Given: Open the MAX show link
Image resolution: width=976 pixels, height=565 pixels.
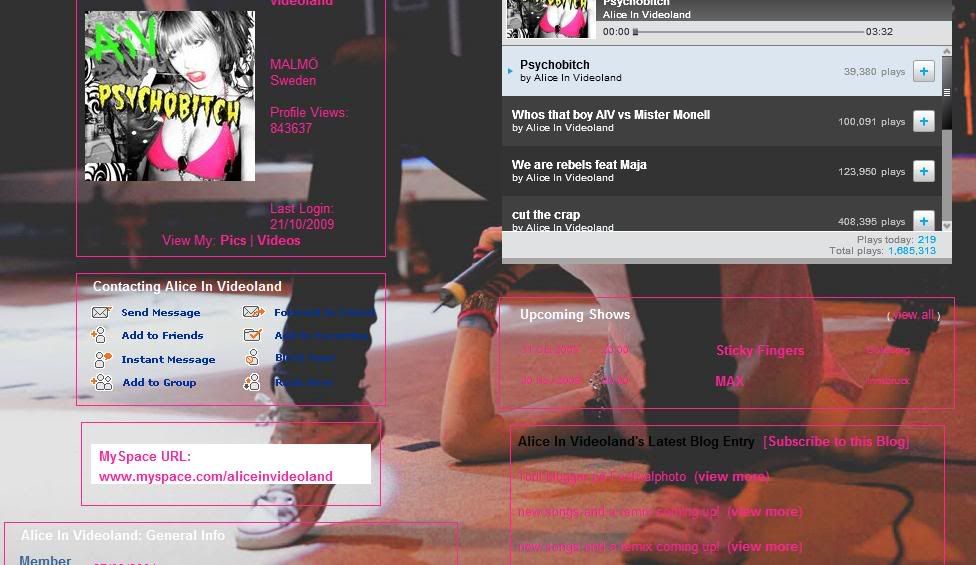Looking at the screenshot, I should [730, 381].
